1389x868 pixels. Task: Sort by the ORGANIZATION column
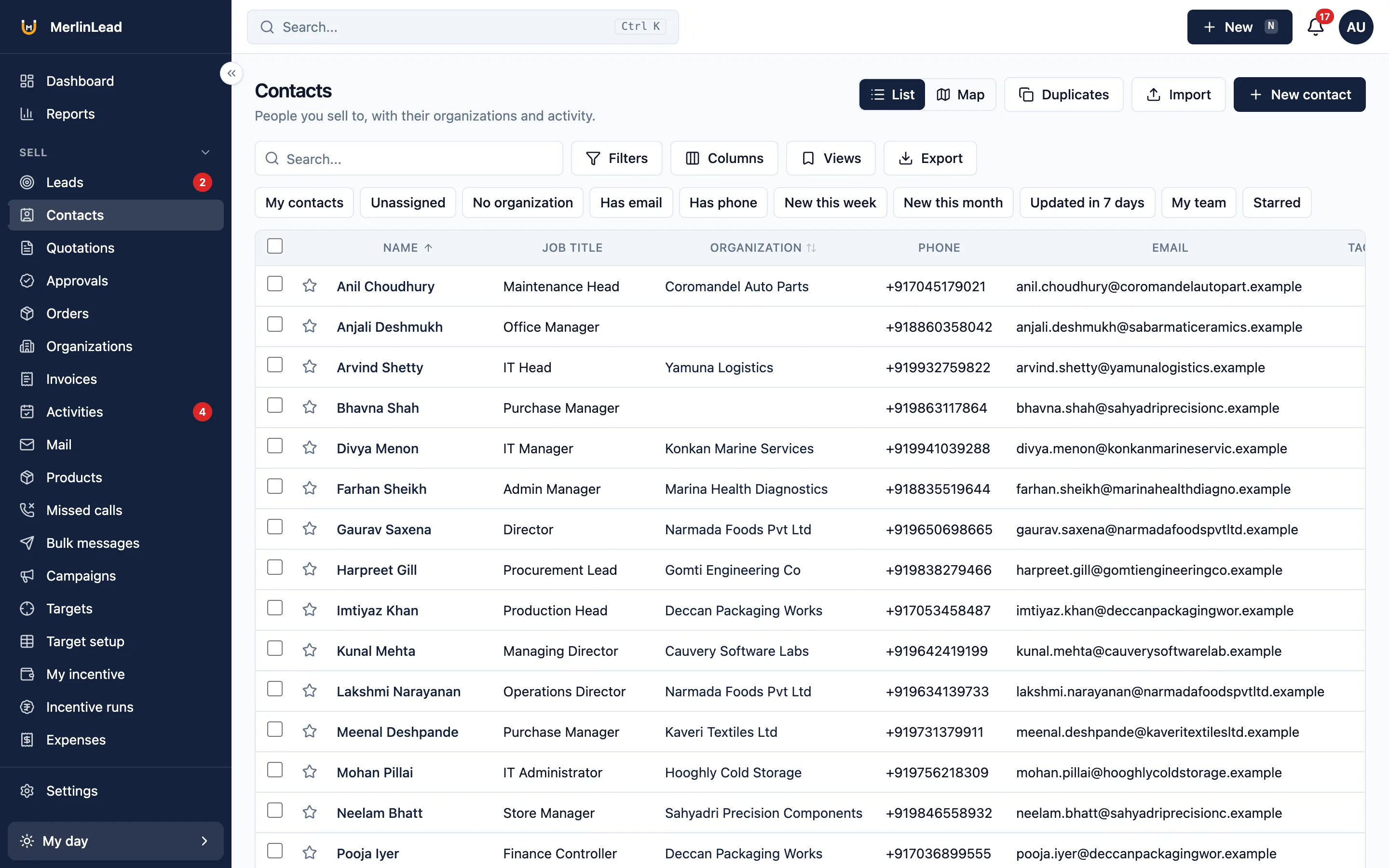(763, 247)
